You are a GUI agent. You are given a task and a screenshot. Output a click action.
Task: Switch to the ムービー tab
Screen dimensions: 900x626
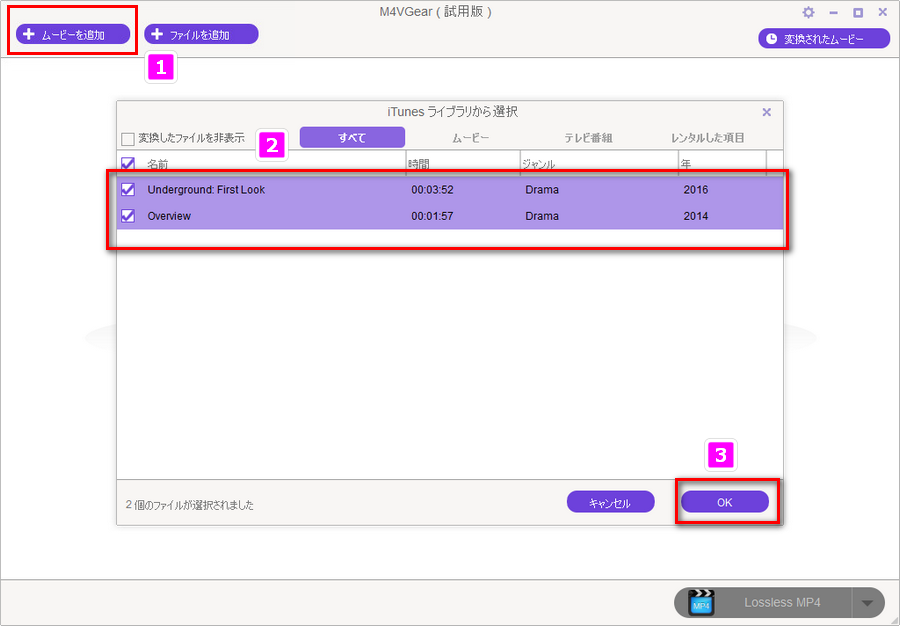(x=471, y=138)
